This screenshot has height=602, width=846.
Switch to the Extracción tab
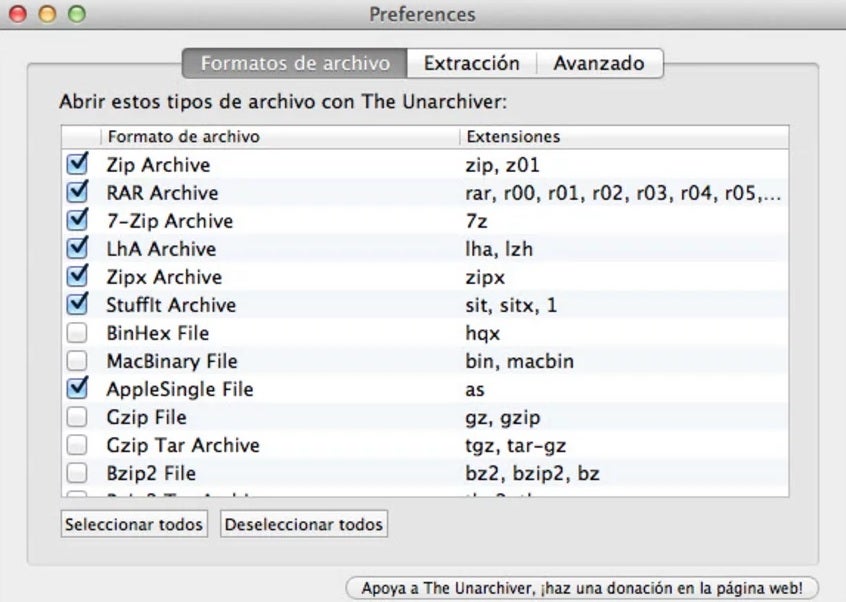click(x=471, y=63)
